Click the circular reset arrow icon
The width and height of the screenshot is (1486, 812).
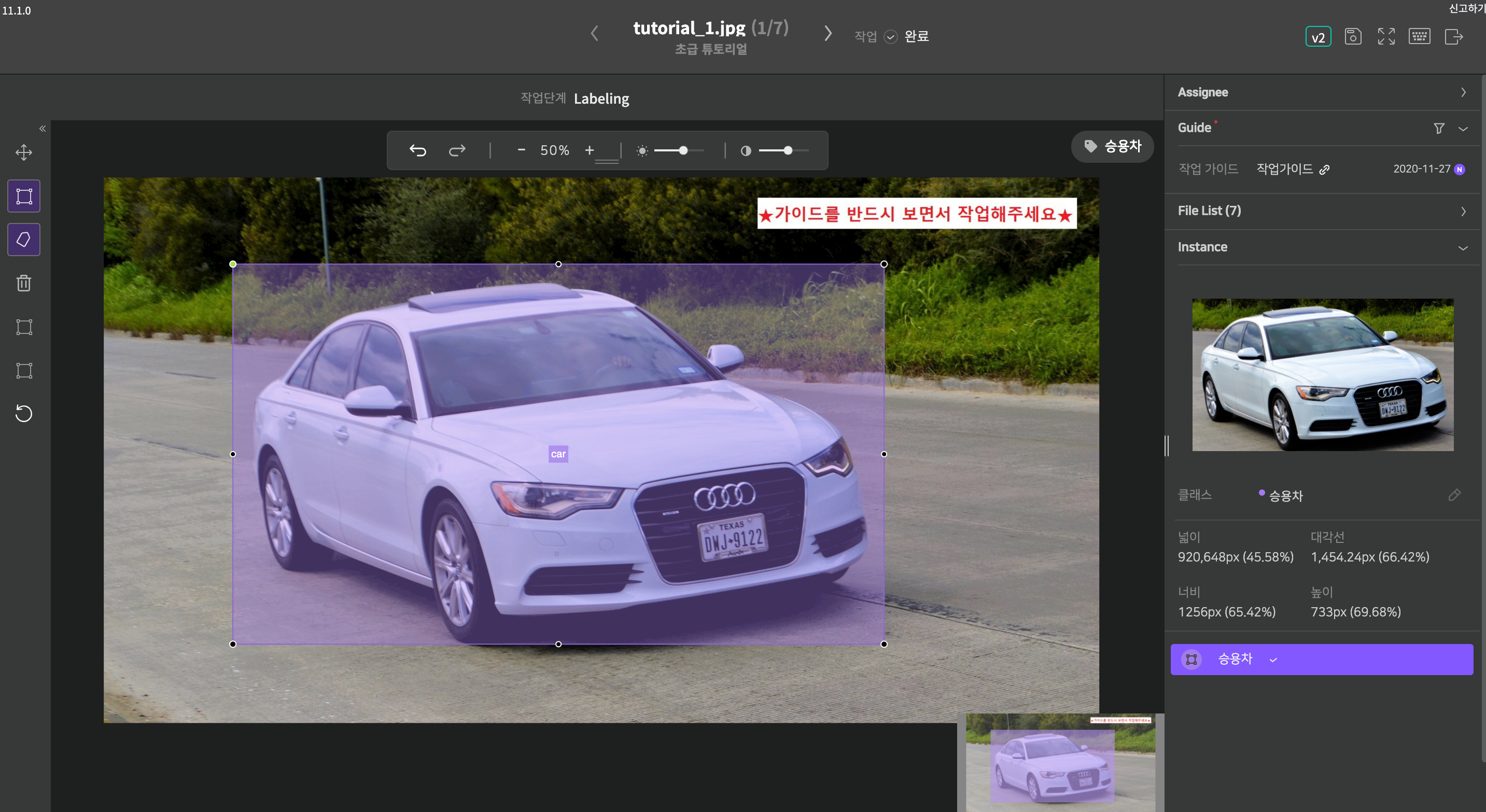(x=24, y=413)
